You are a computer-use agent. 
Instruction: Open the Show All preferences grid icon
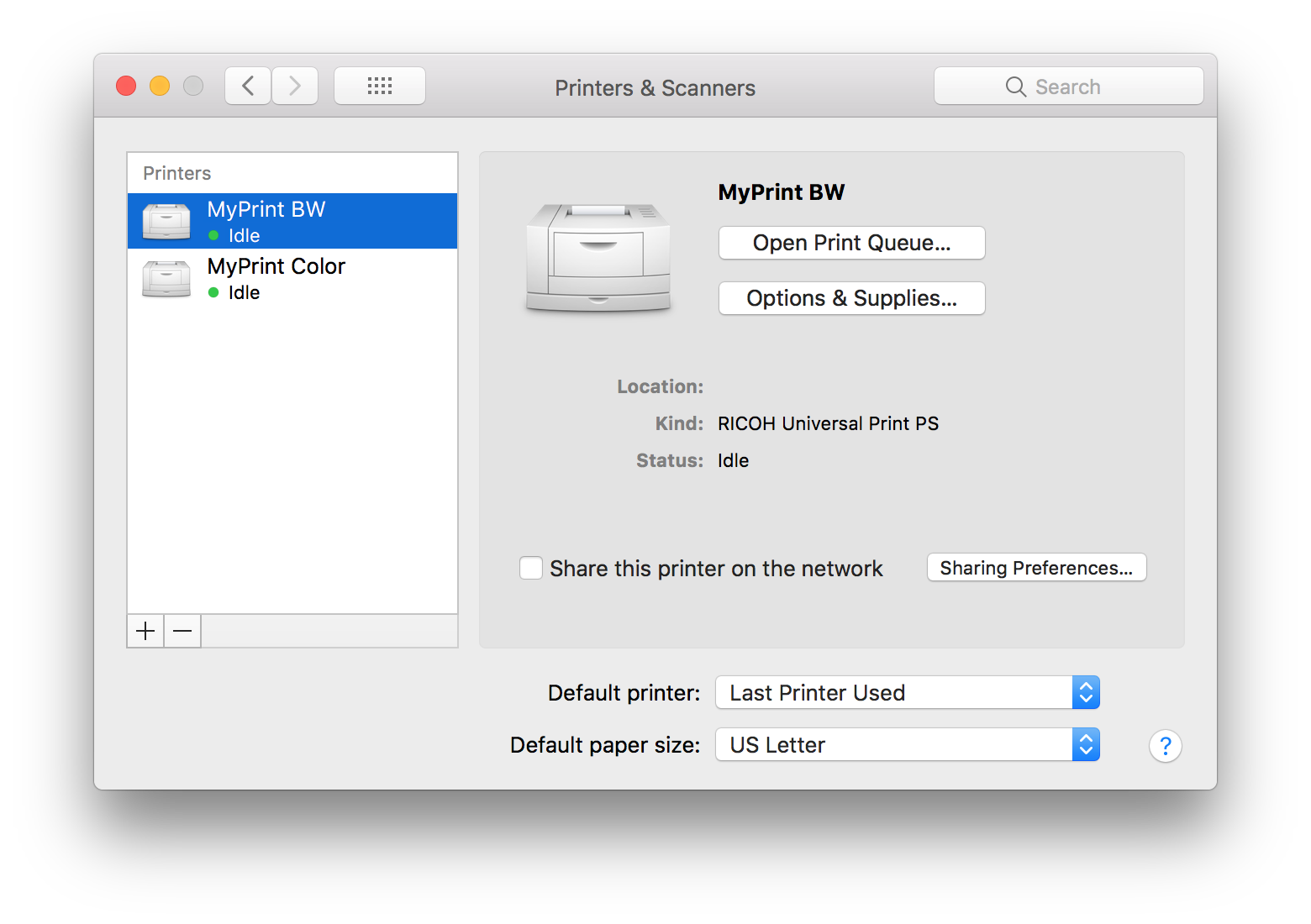pyautogui.click(x=379, y=85)
